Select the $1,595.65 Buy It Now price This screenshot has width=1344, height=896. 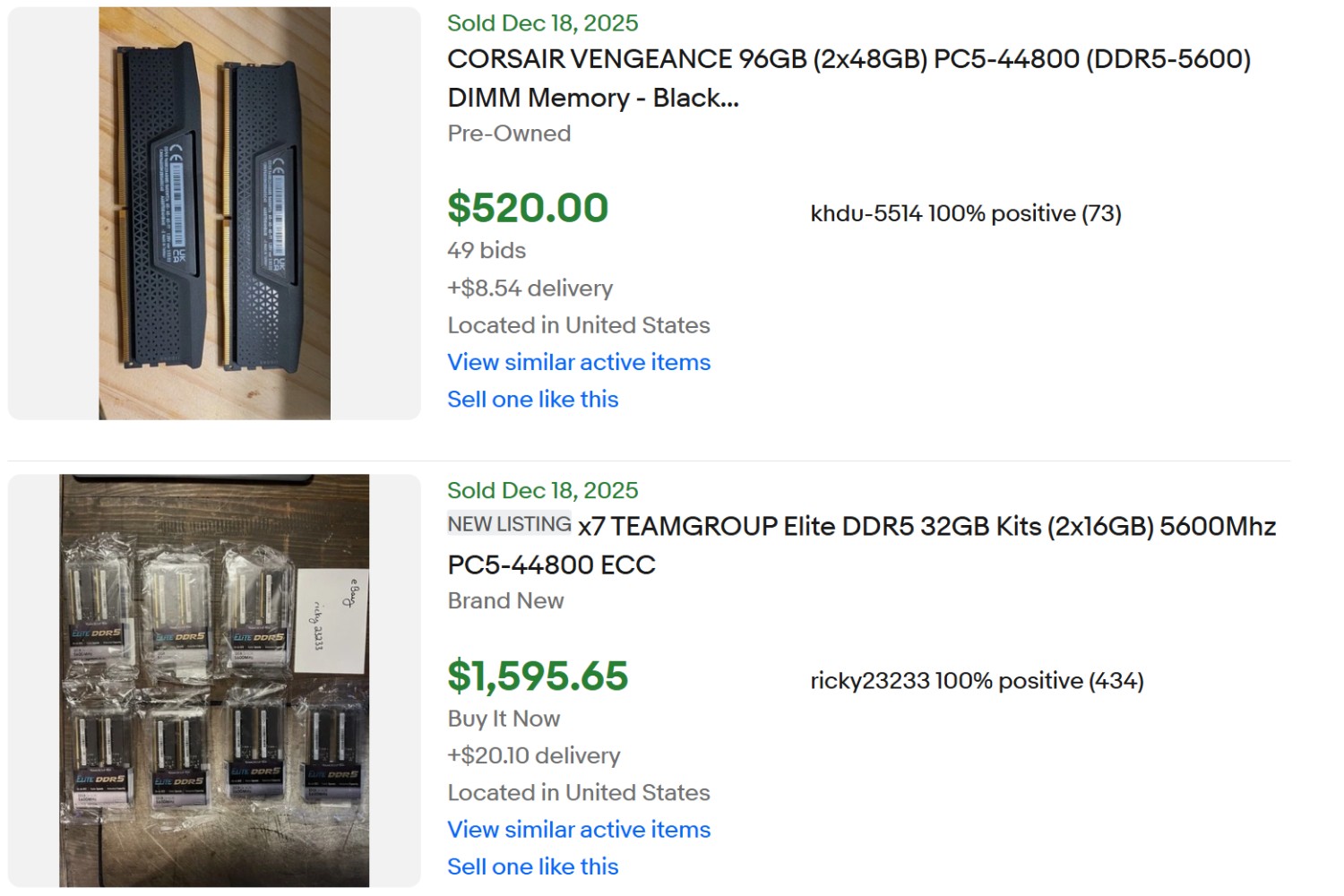[x=538, y=676]
